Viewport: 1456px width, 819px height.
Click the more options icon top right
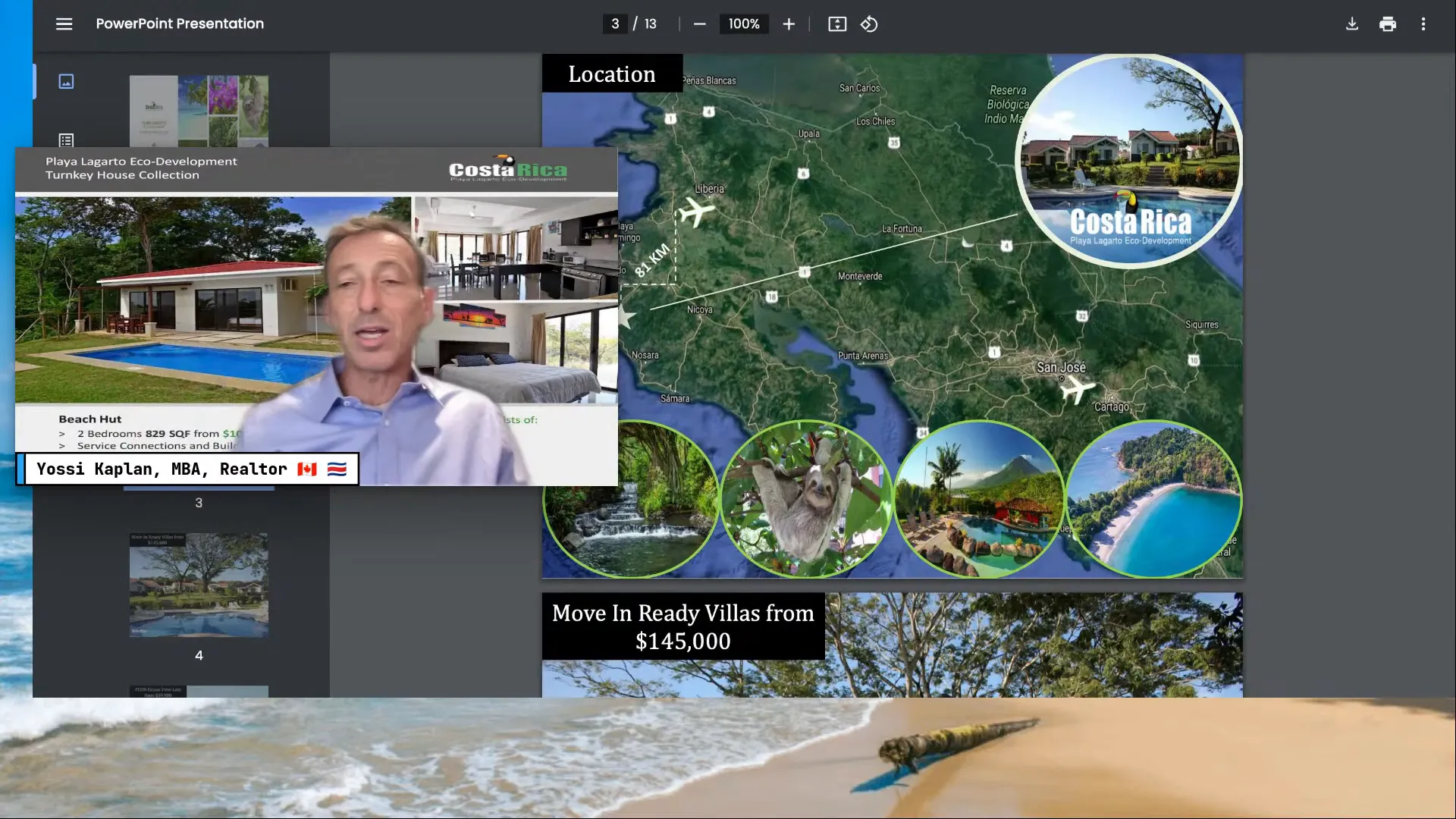pos(1423,23)
